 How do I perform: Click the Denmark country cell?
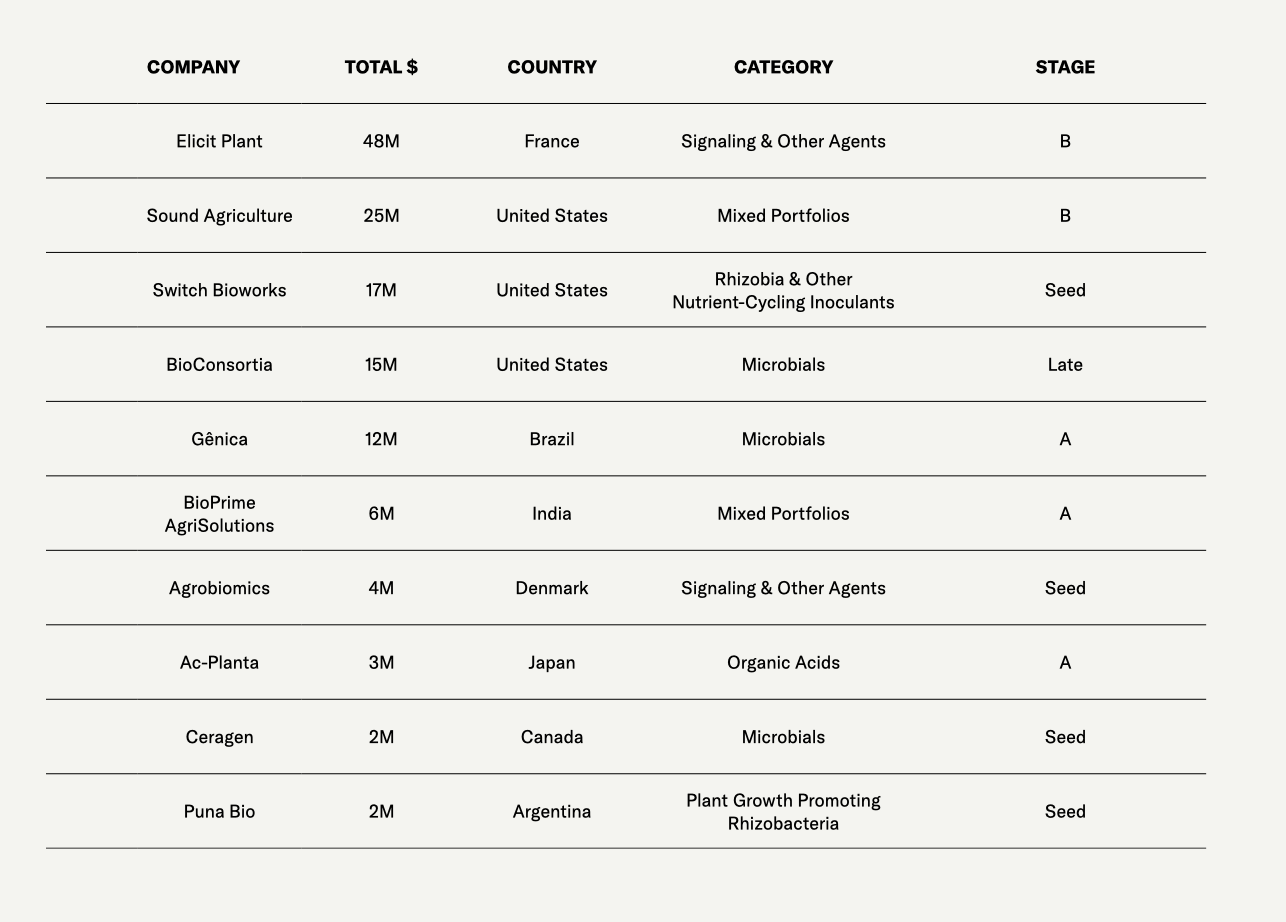point(551,588)
